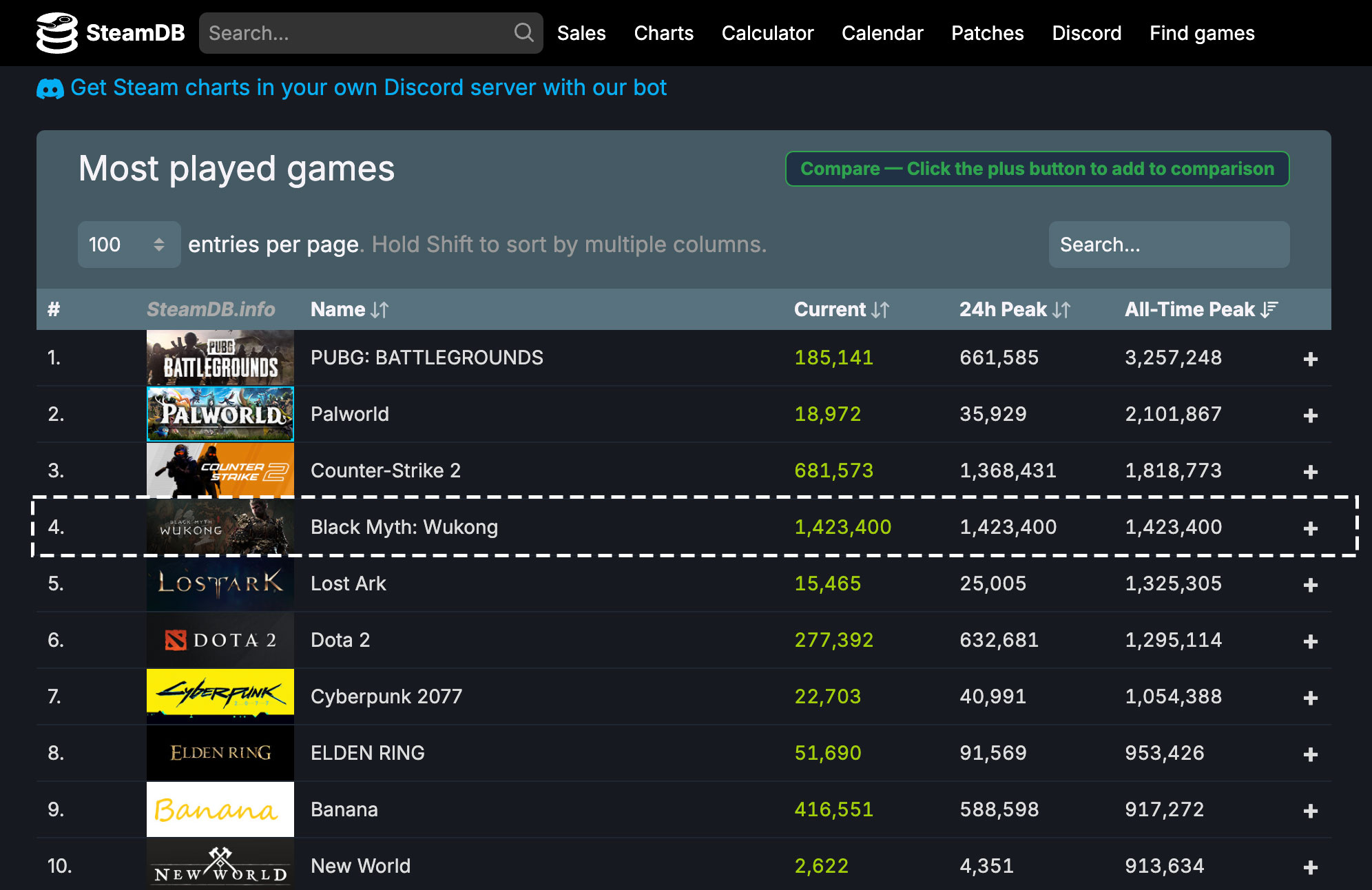The width and height of the screenshot is (1372, 890).
Task: Open the Discord menu item
Action: click(x=1086, y=33)
